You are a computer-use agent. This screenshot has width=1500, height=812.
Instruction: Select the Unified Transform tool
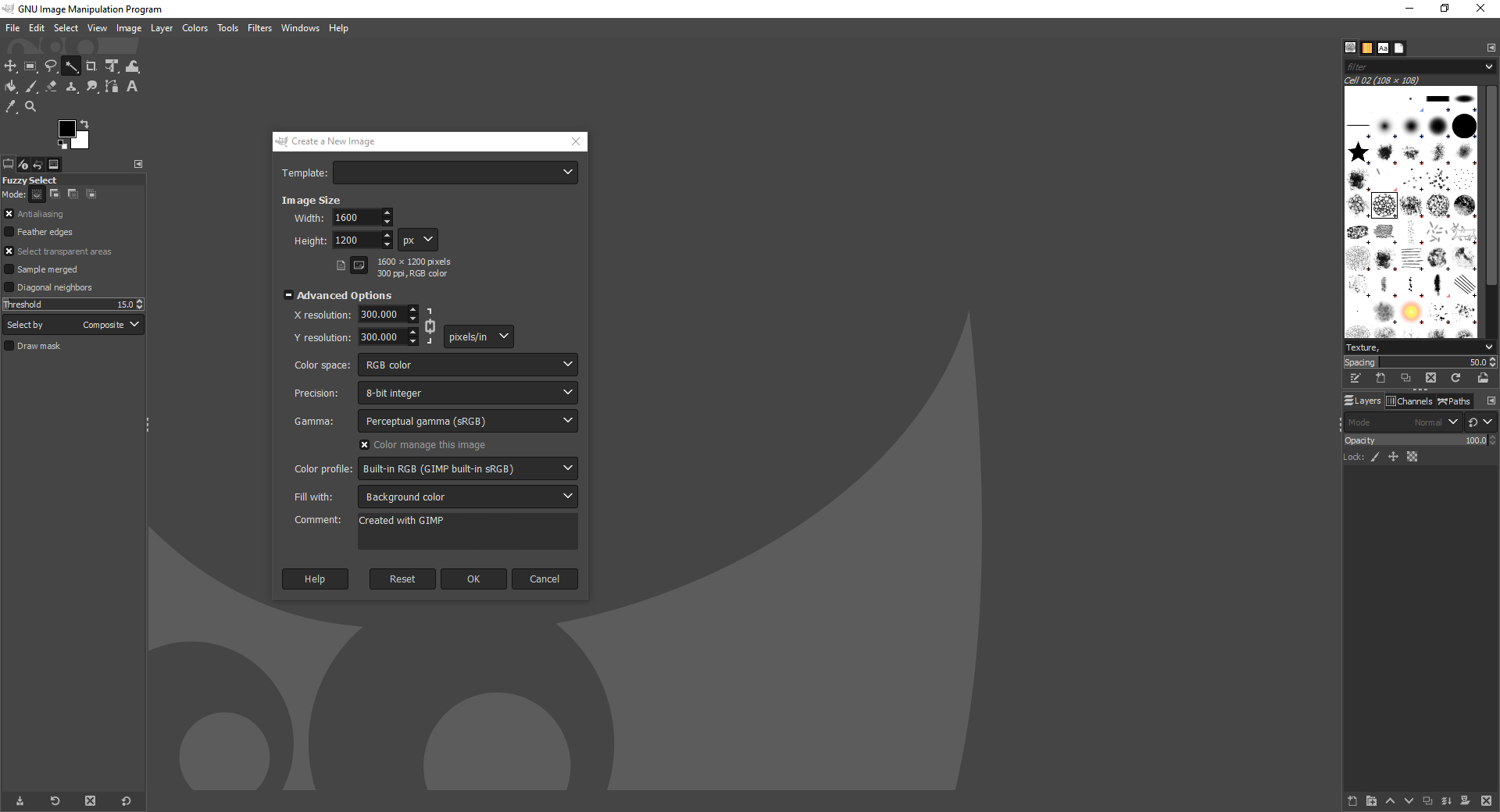pyautogui.click(x=112, y=66)
